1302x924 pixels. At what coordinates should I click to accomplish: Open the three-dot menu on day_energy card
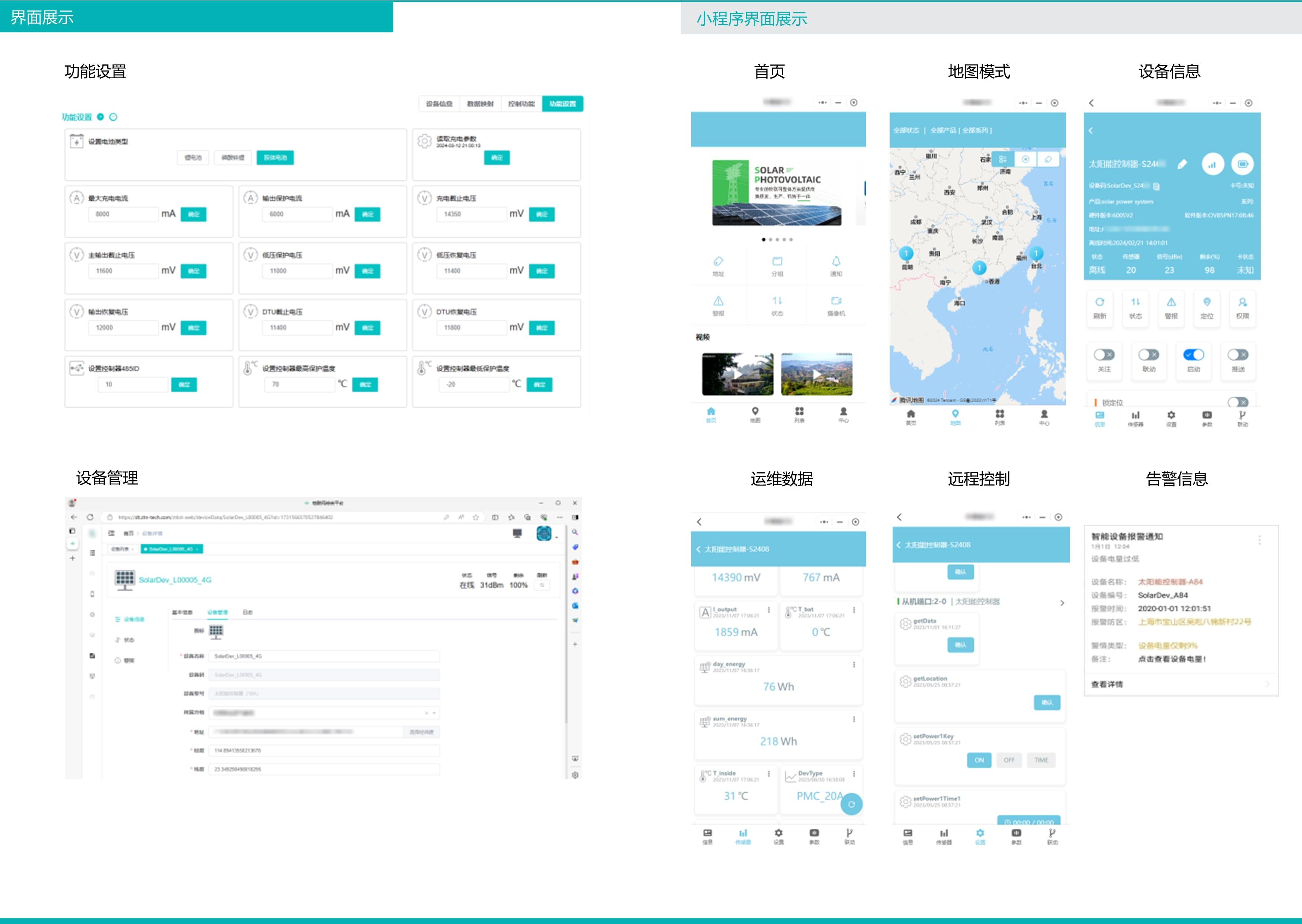tap(854, 665)
